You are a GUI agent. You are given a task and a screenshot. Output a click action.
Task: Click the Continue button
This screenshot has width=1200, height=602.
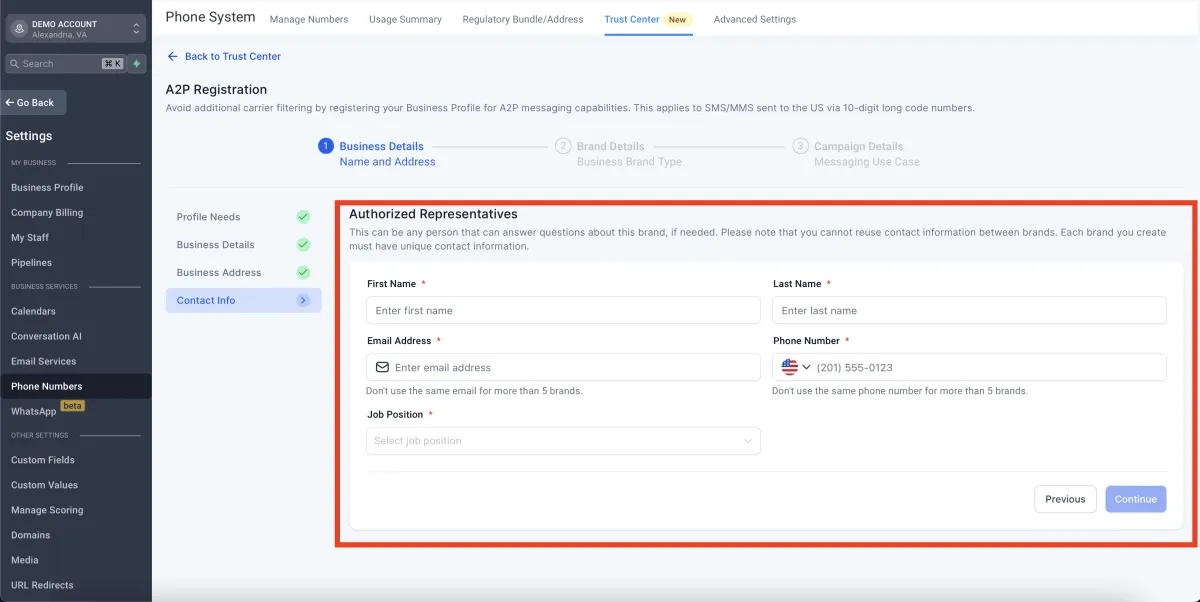[x=1136, y=499]
